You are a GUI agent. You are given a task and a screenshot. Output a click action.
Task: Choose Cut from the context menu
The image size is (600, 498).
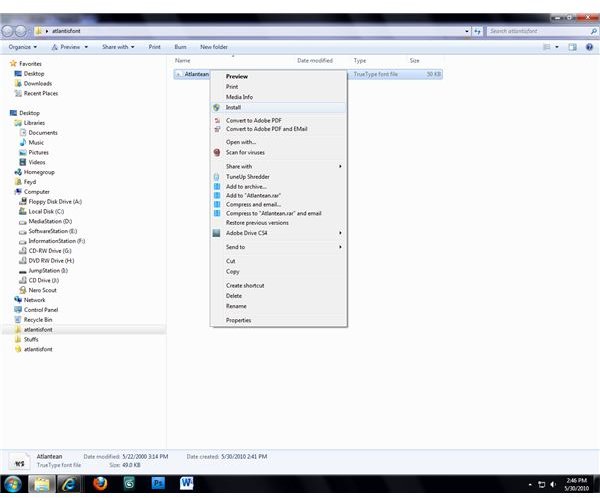(x=278, y=261)
